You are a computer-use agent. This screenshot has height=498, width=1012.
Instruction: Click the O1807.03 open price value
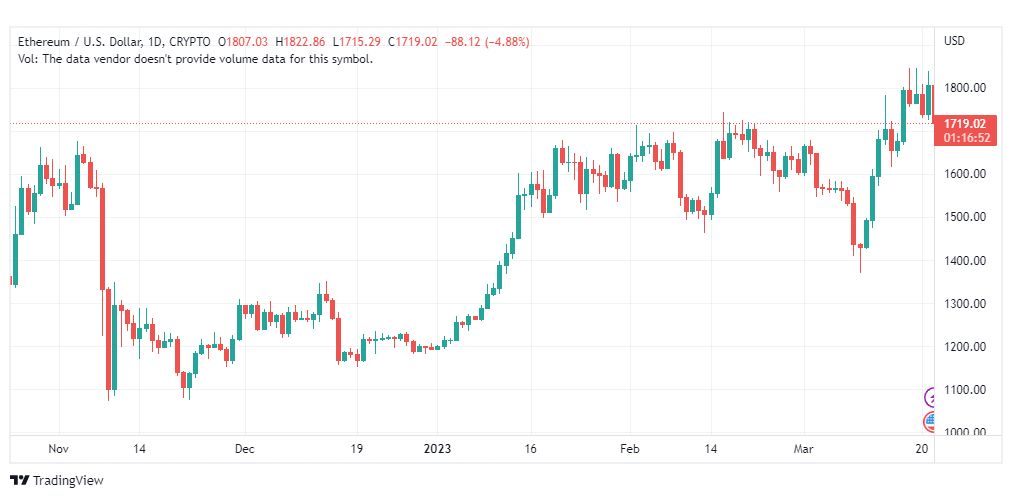243,42
